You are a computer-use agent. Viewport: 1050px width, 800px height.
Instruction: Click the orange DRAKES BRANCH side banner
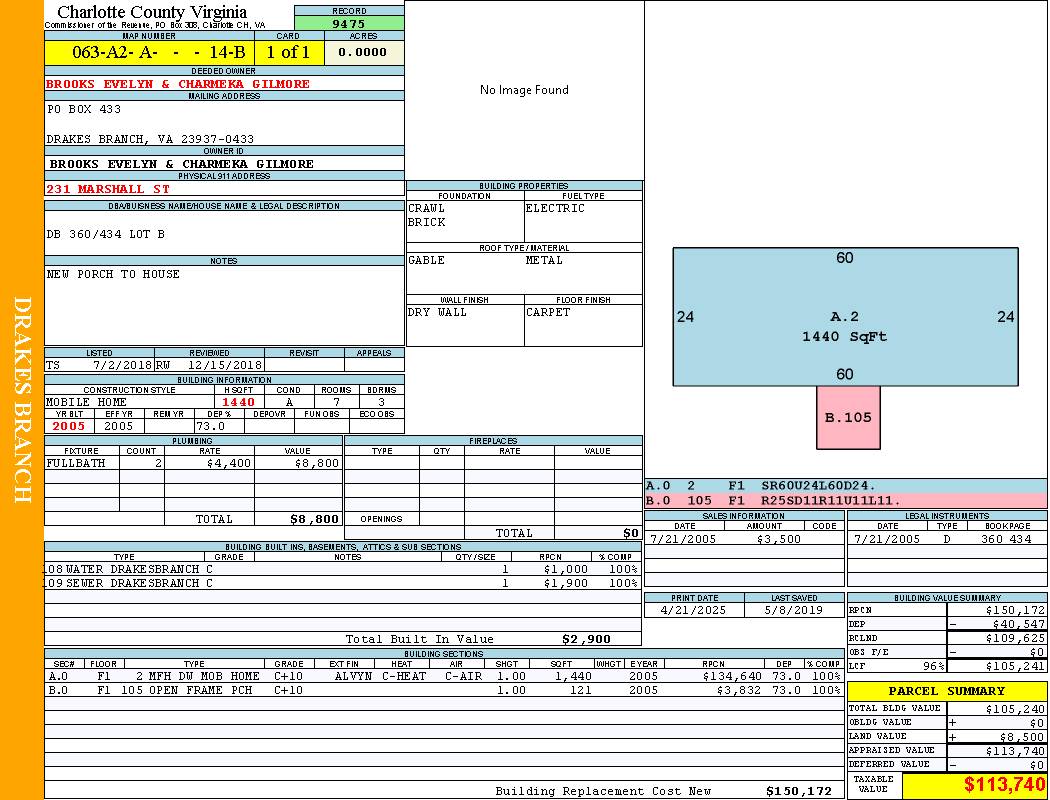coord(22,400)
